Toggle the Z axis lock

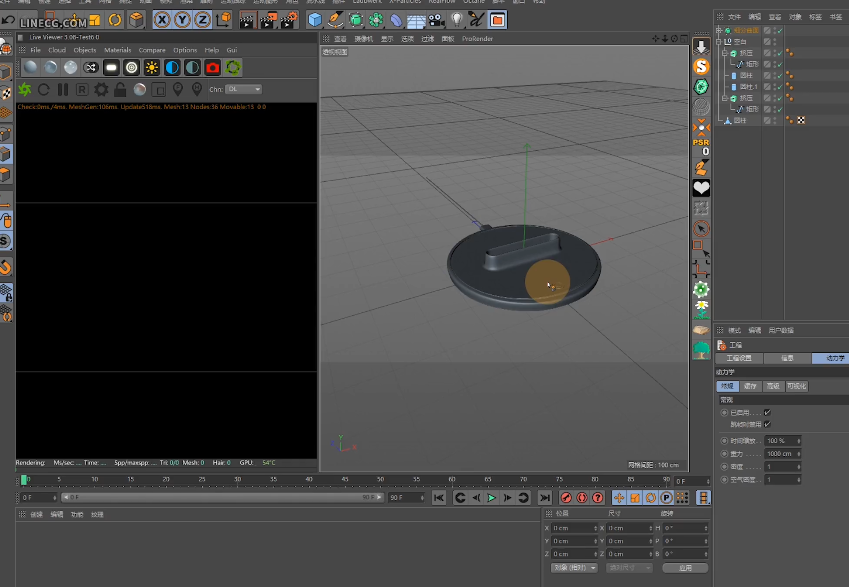pos(203,21)
